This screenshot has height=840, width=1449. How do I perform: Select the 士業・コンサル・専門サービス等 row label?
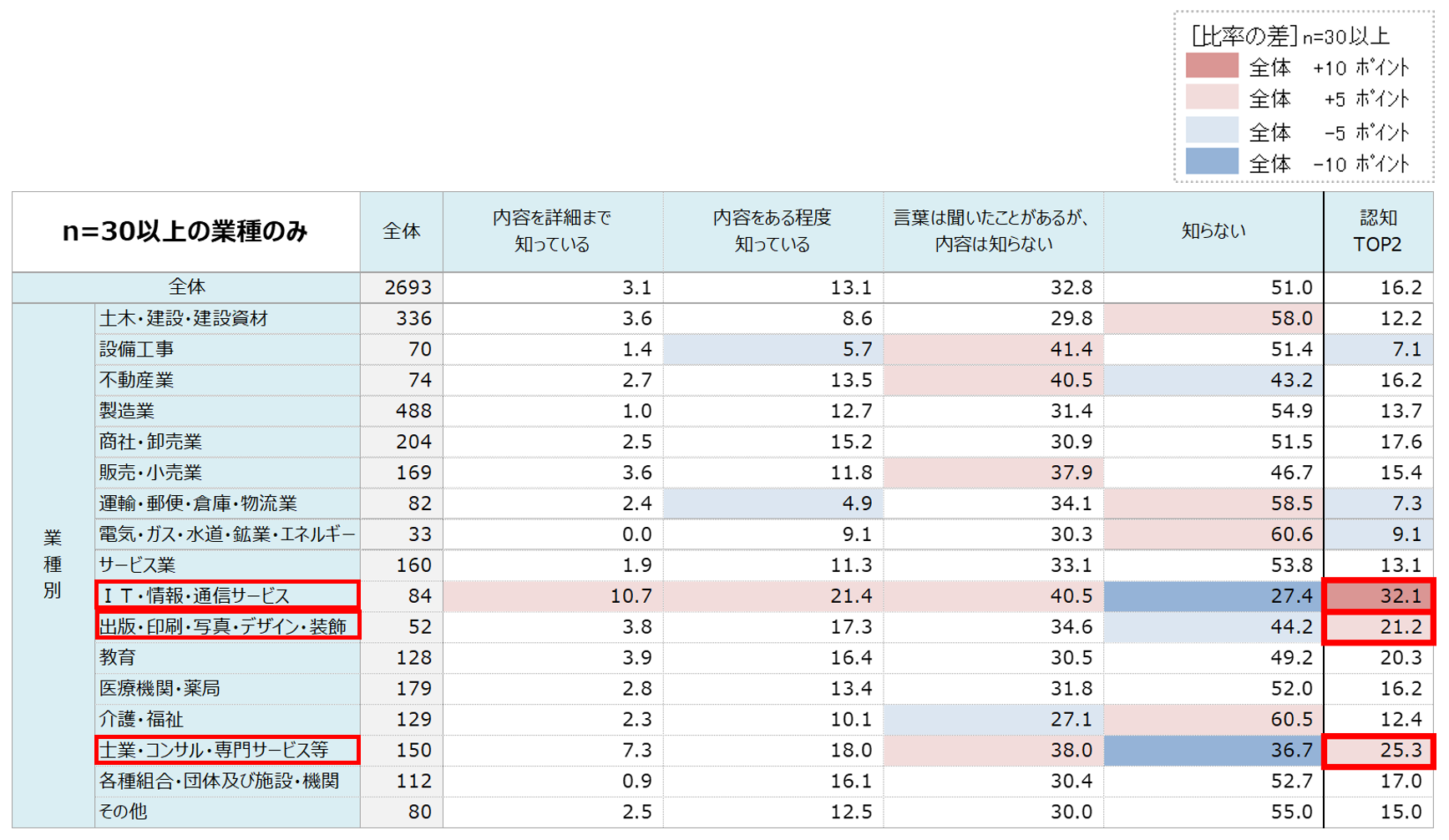[227, 750]
